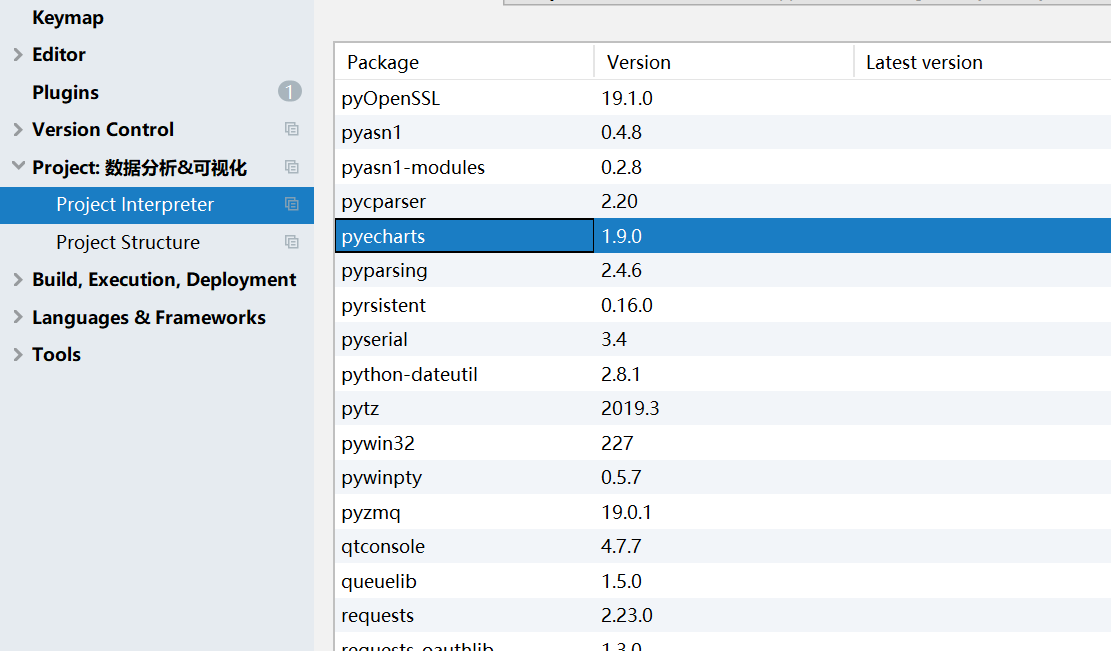
Task: Sort packages by the Version column header
Action: pyautogui.click(x=638, y=62)
